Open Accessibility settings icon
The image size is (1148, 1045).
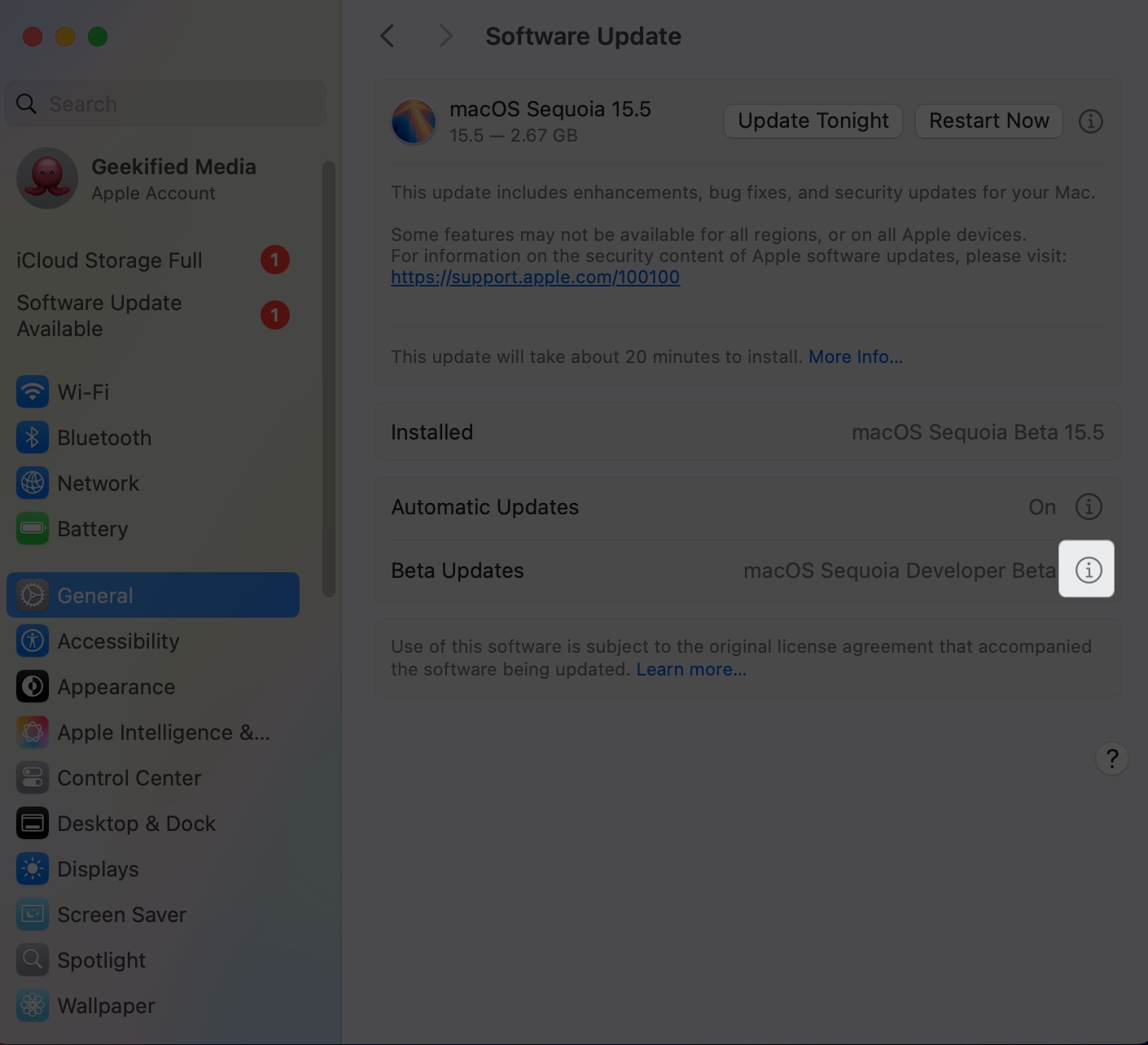[x=32, y=641]
